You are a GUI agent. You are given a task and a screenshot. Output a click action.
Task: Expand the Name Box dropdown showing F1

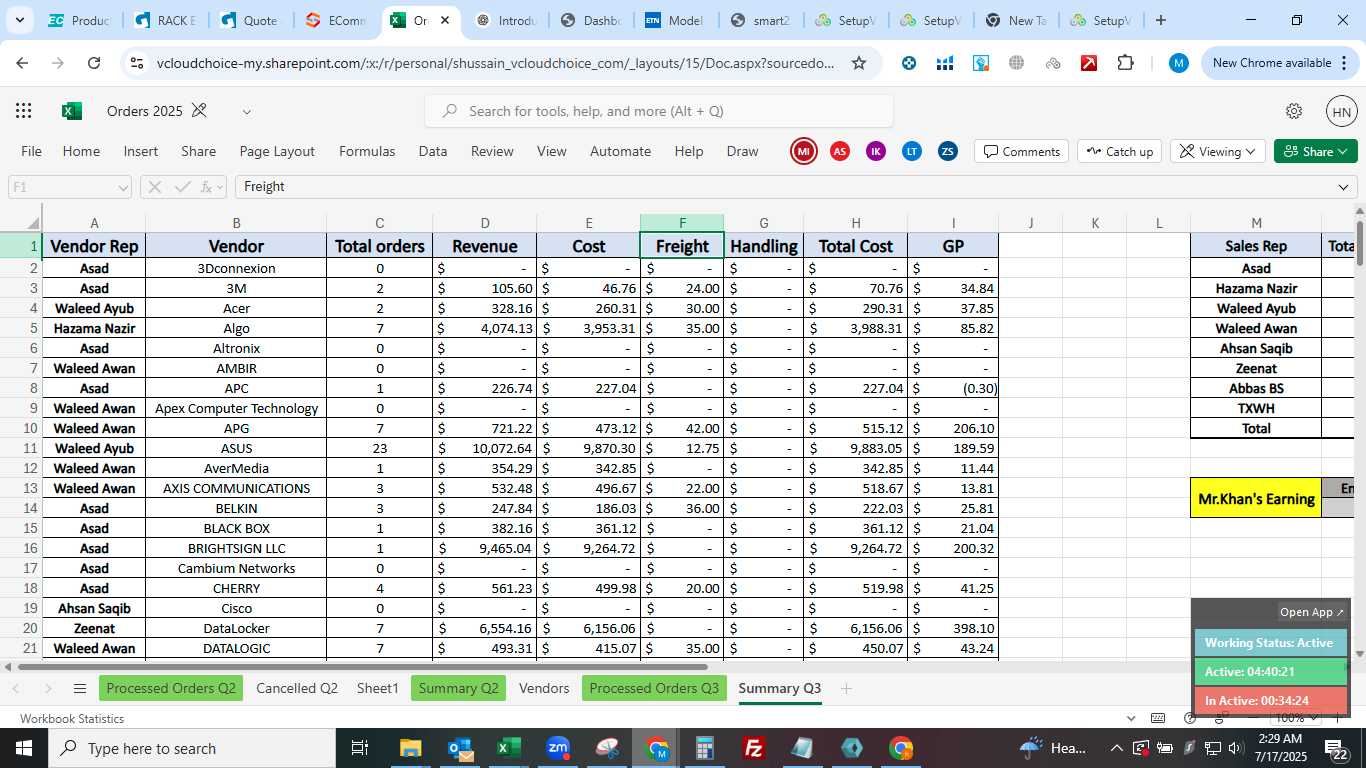click(123, 187)
